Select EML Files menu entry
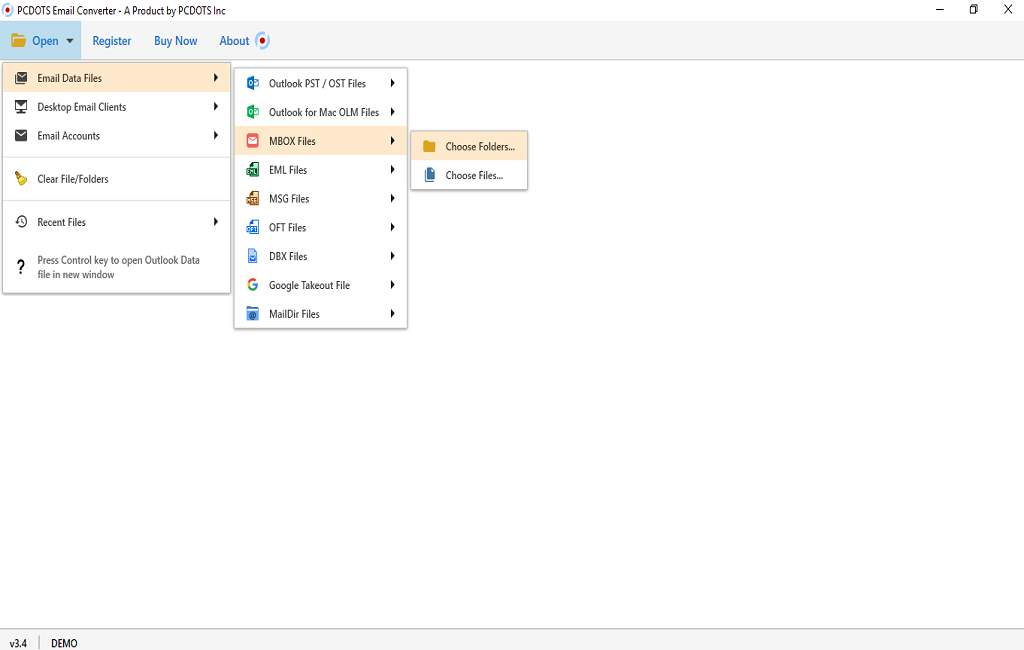 [x=321, y=170]
